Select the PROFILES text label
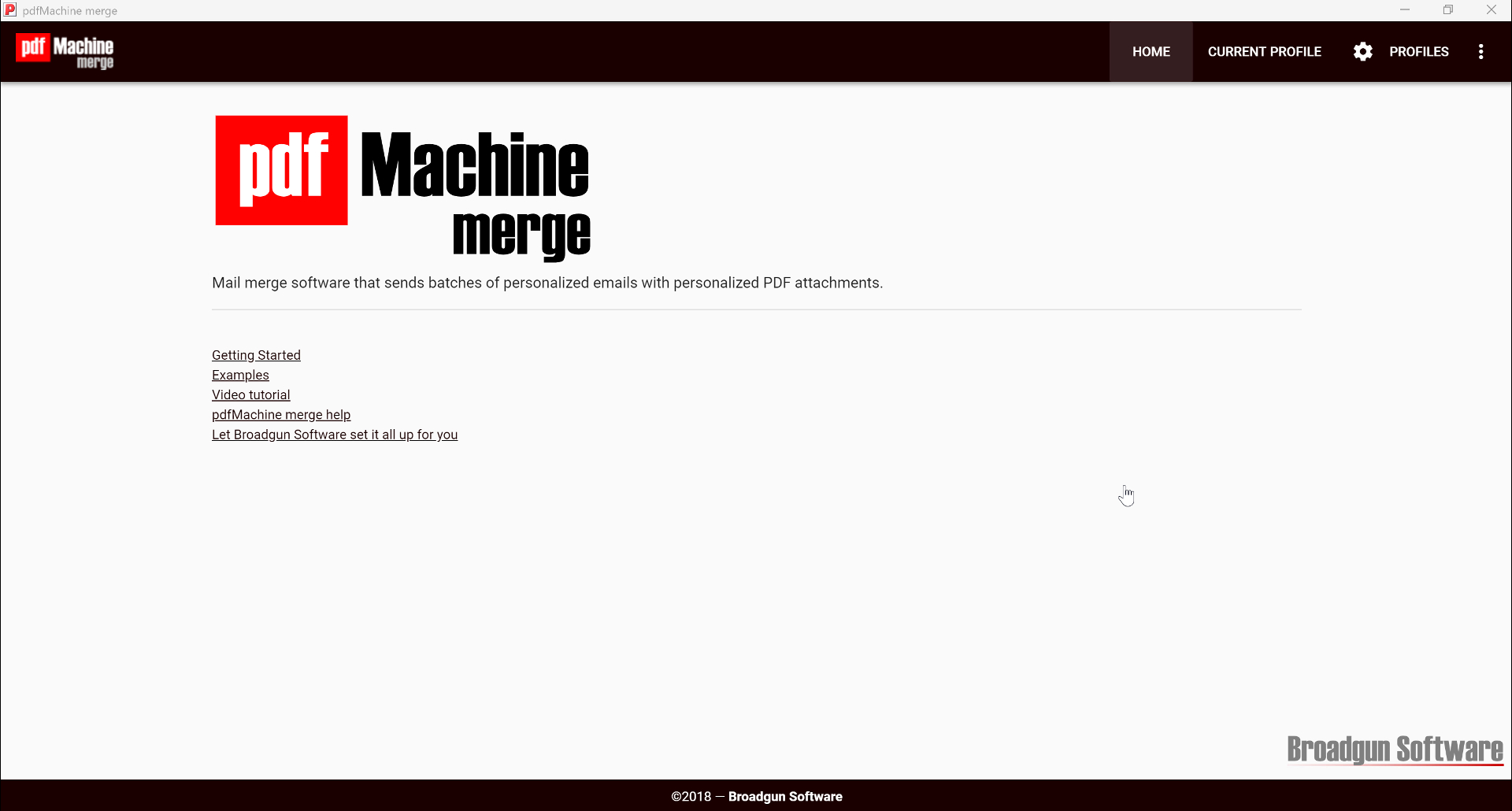This screenshot has width=1512, height=811. 1418,52
